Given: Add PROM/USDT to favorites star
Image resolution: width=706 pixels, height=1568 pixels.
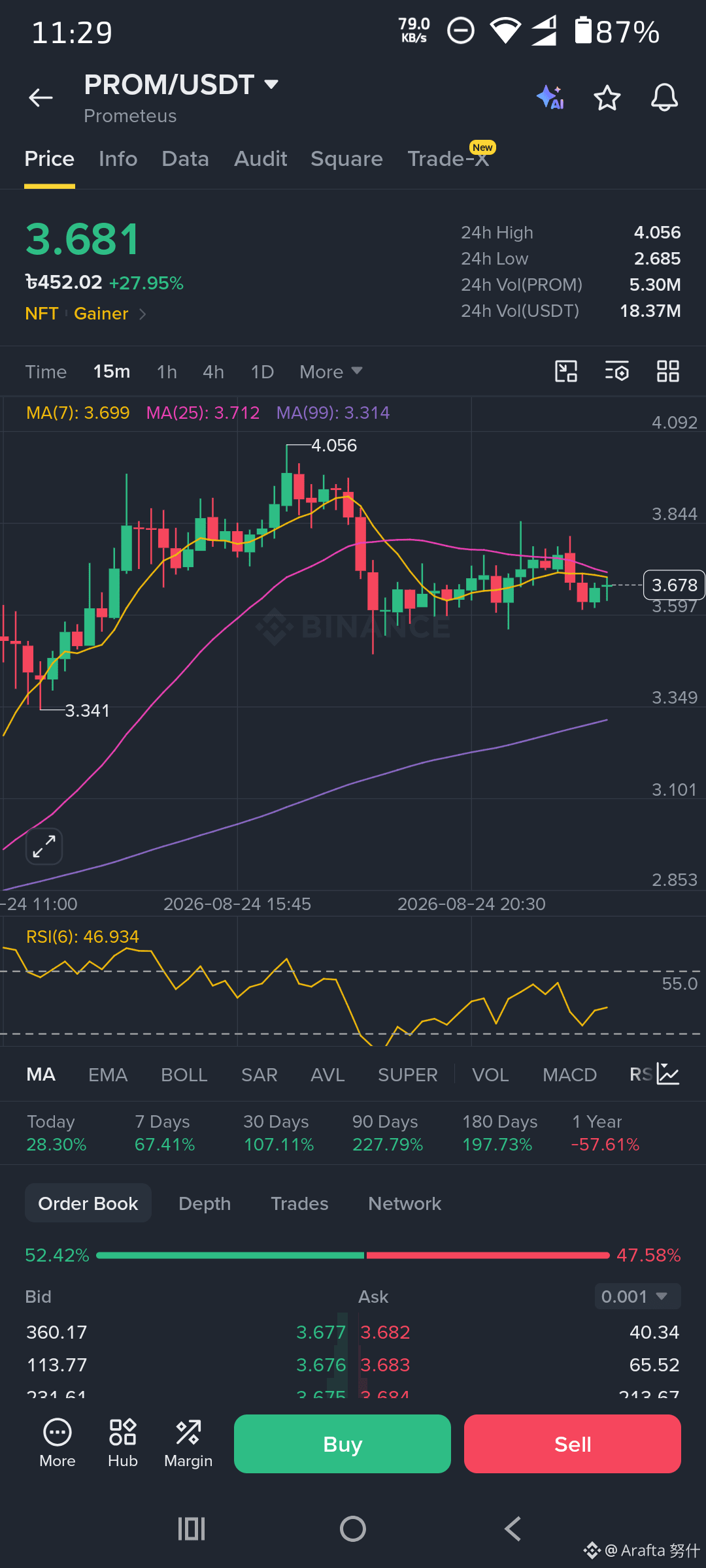Looking at the screenshot, I should (x=607, y=98).
